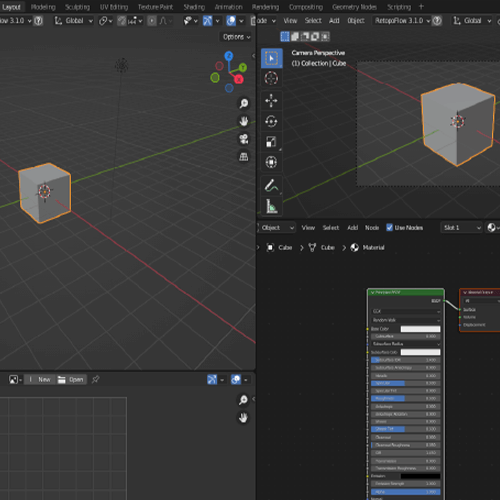Click the zoom magnifier in left viewport
The image size is (500, 500).
point(244,103)
